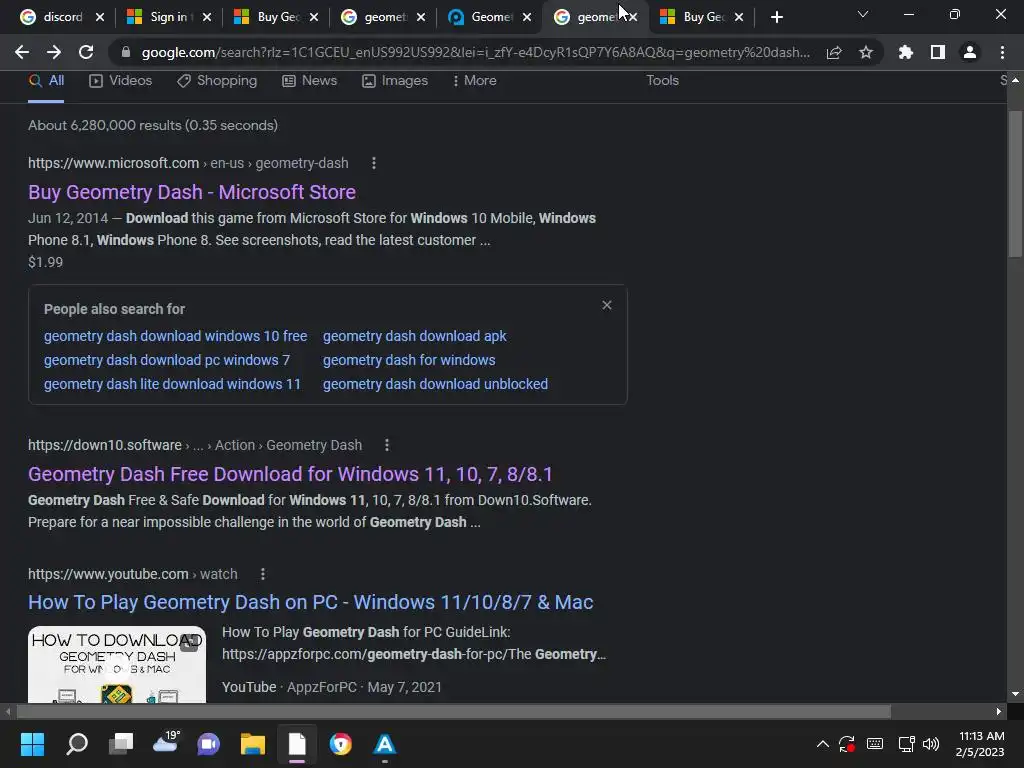Viewport: 1024px width, 768px height.
Task: Search geometry dash download pc windows 7
Action: pyautogui.click(x=167, y=360)
